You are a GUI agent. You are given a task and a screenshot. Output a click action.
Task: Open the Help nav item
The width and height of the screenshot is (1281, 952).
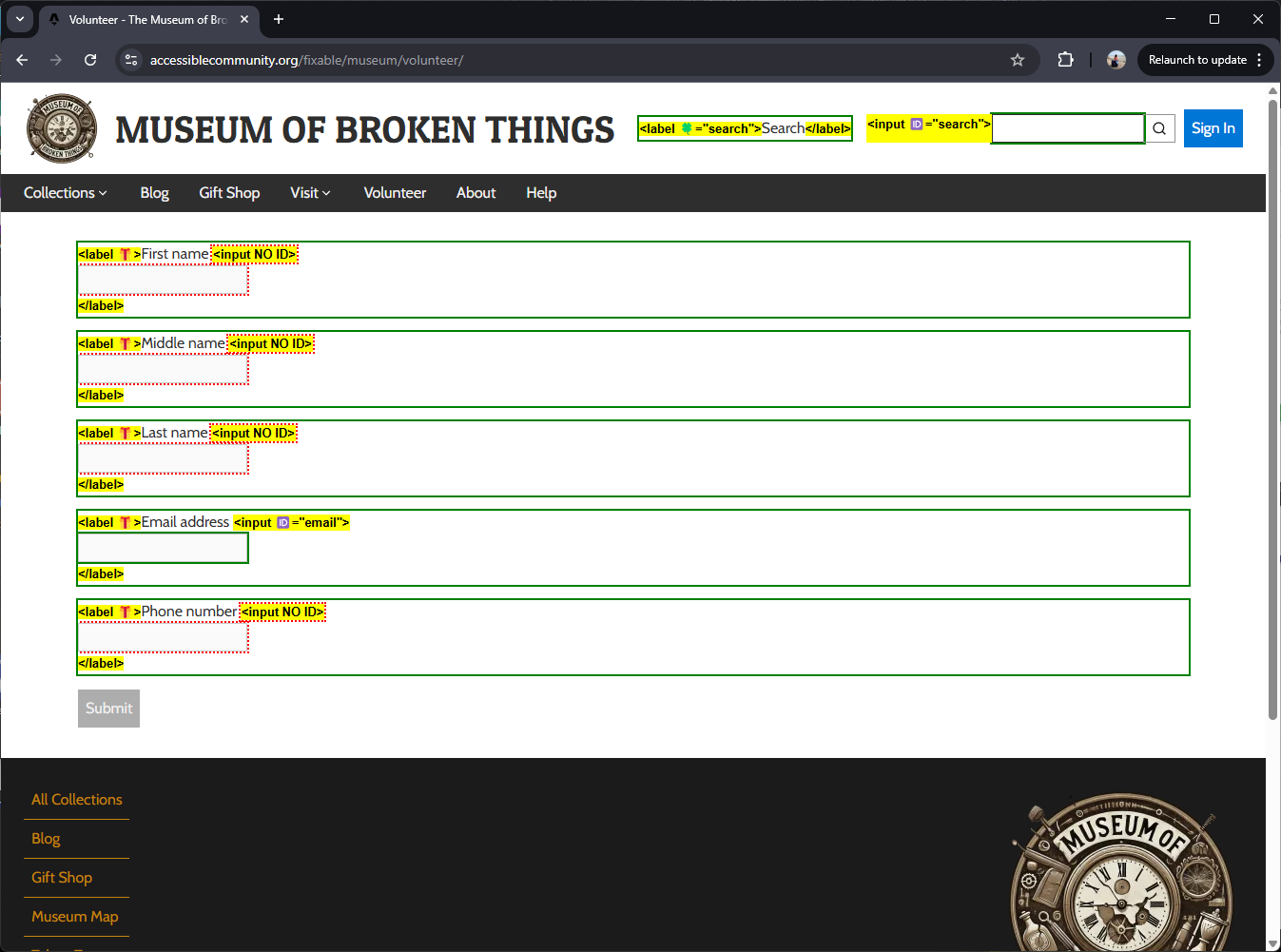(541, 193)
